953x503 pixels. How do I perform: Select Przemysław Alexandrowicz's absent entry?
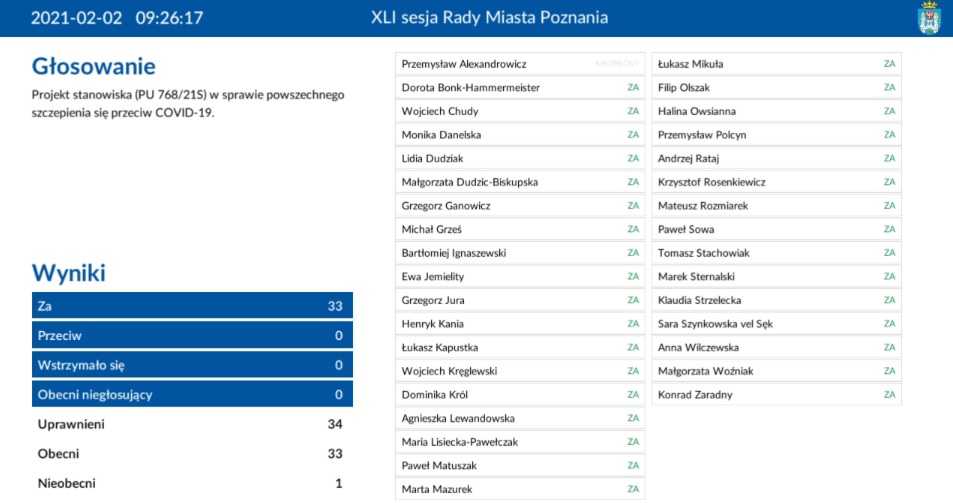(x=520, y=64)
